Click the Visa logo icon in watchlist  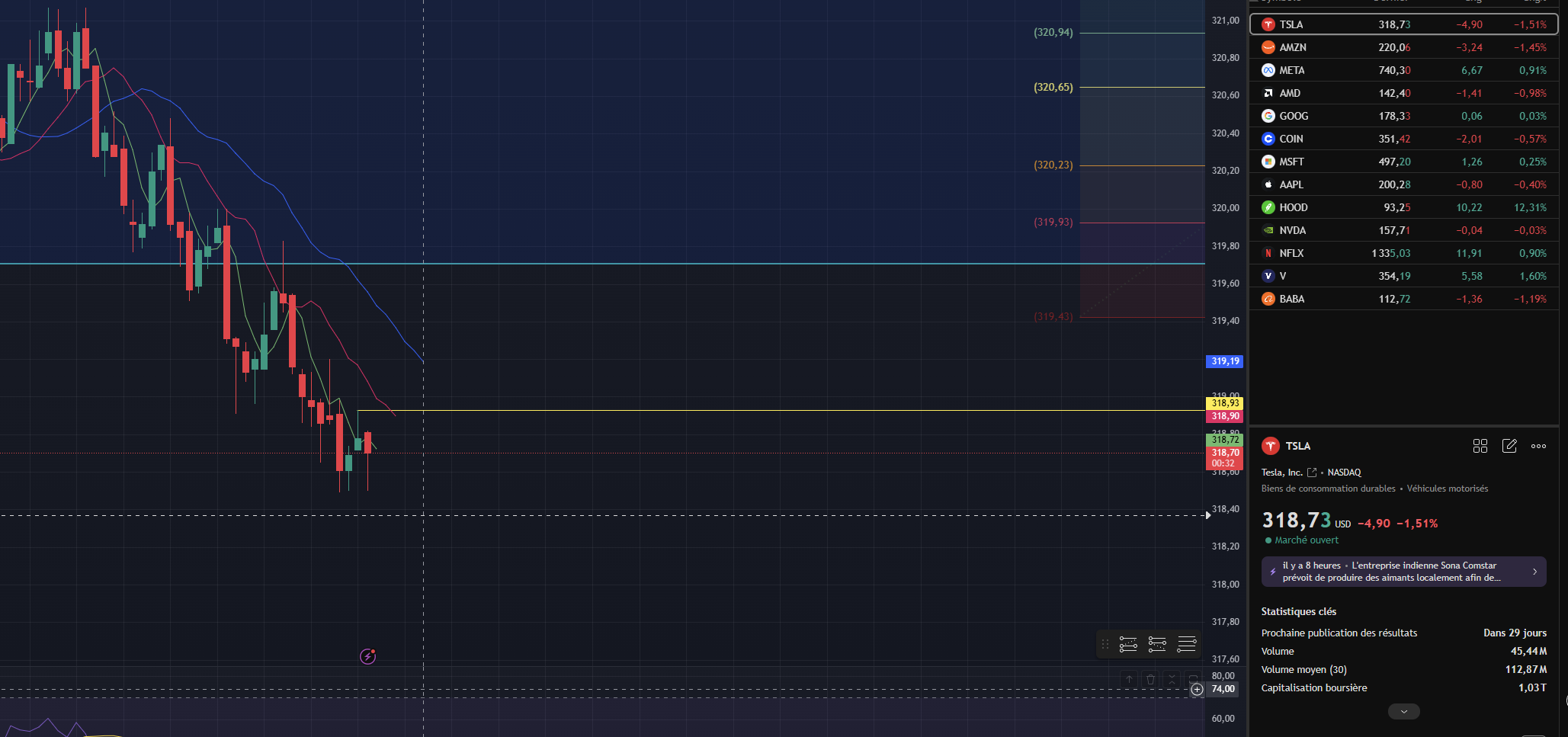(x=1268, y=276)
